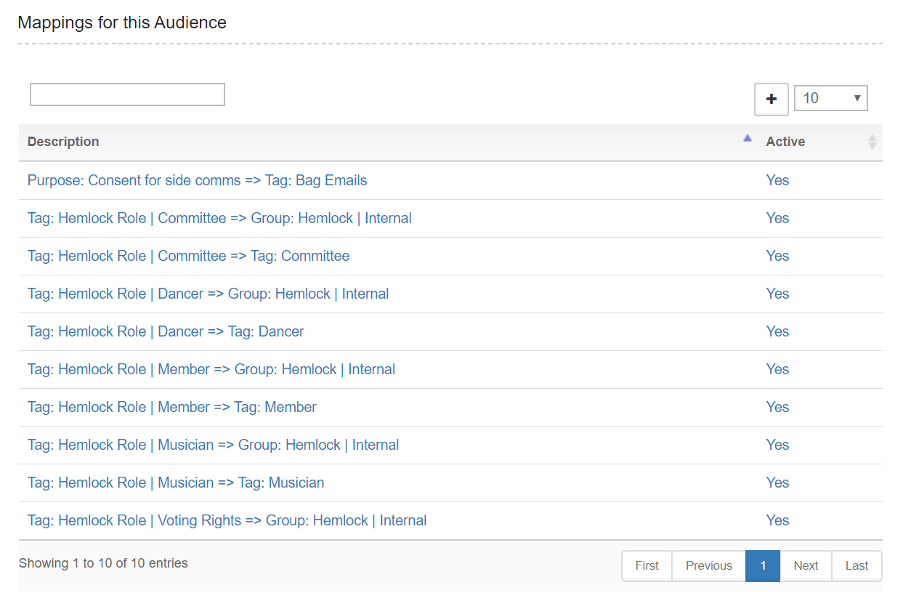Sort by the Active column arrows
The image size is (902, 592).
coord(872,142)
